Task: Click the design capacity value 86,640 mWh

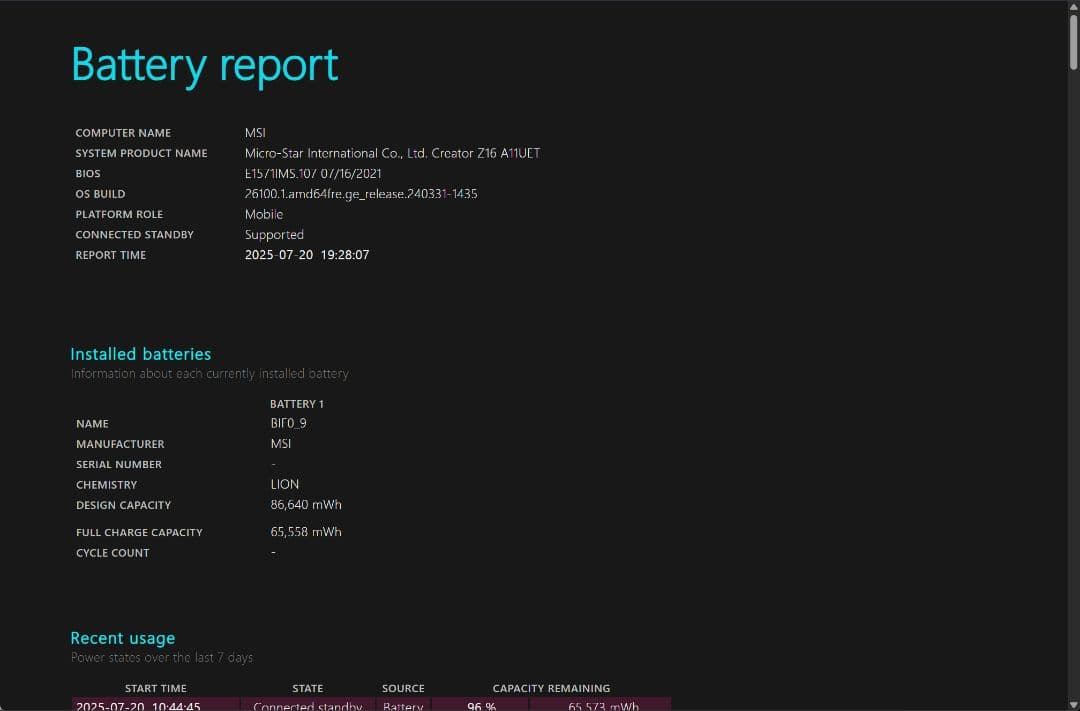Action: pyautogui.click(x=306, y=505)
